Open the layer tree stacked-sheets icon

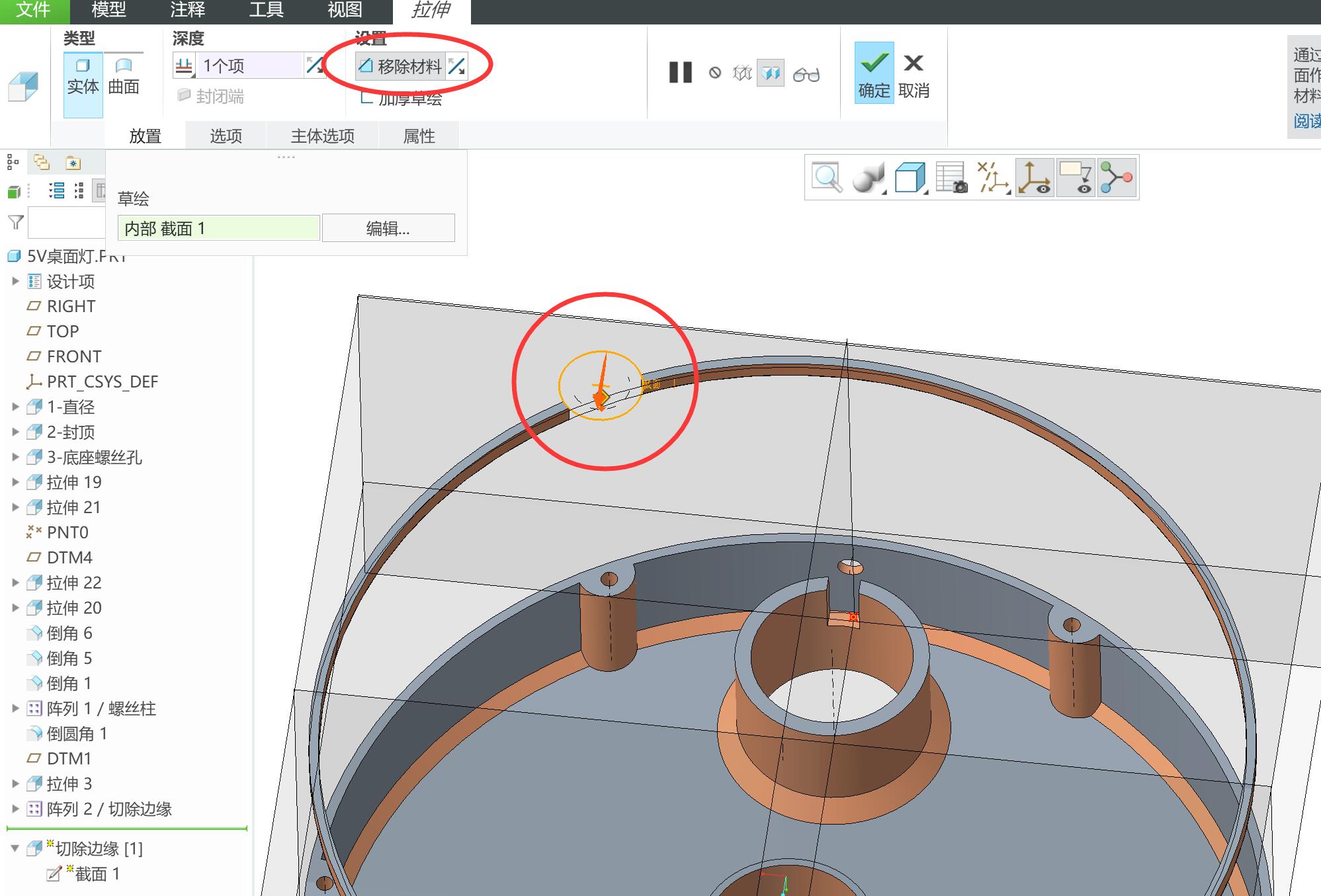tap(42, 162)
